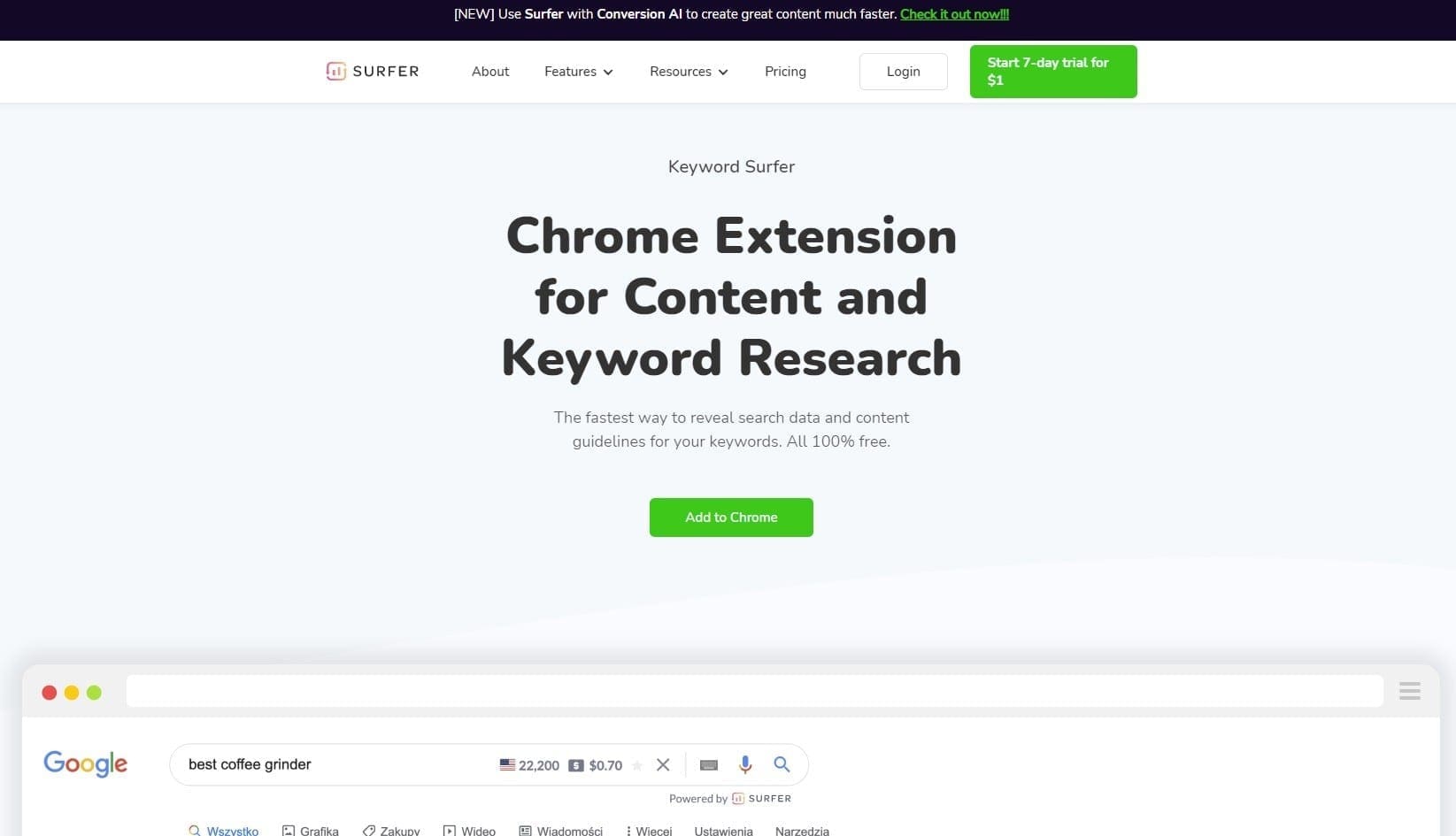Click the US flag search volume icon
The height and width of the screenshot is (836, 1456).
tap(507, 764)
